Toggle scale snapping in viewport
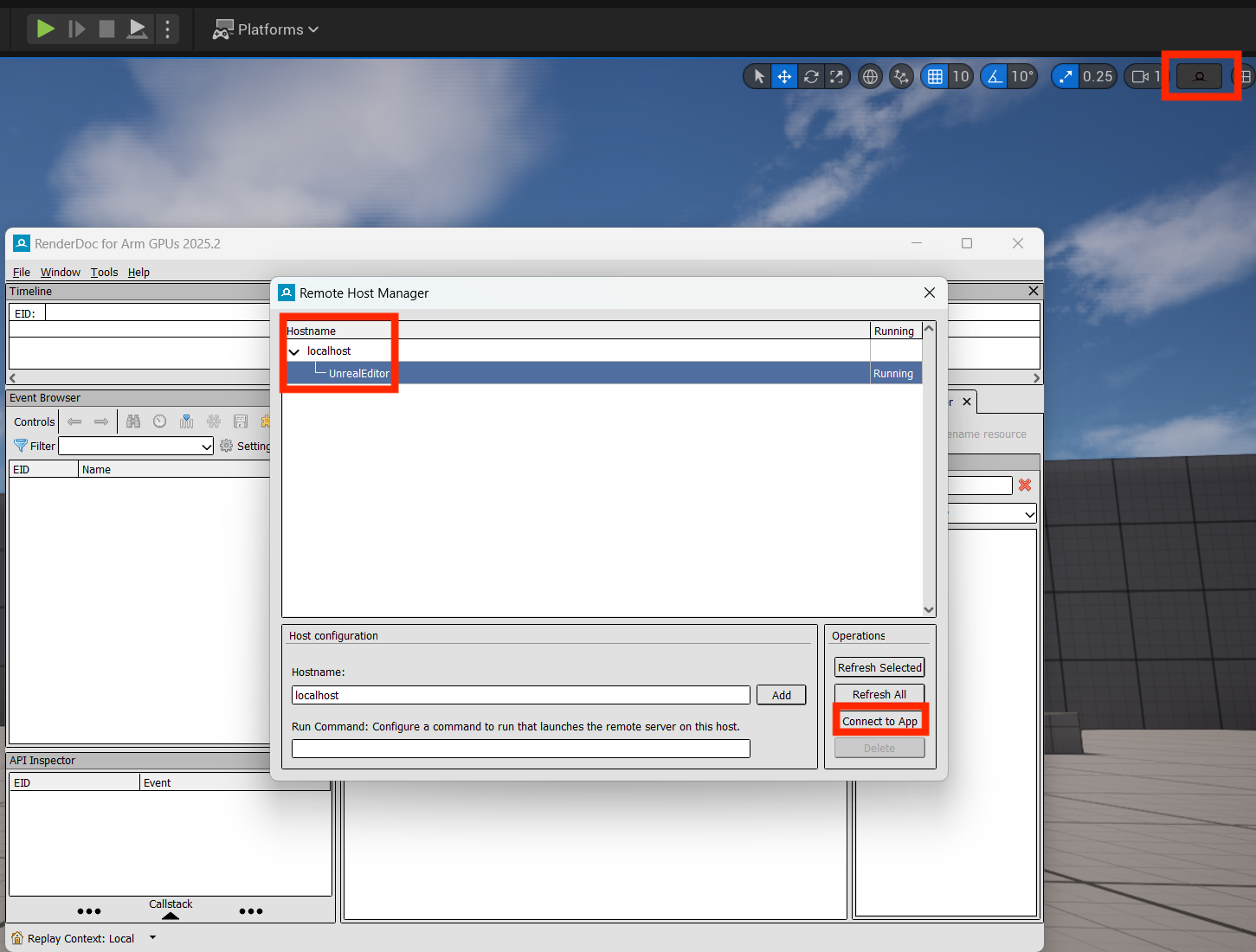Screen dimensions: 1256x952 point(1066,76)
